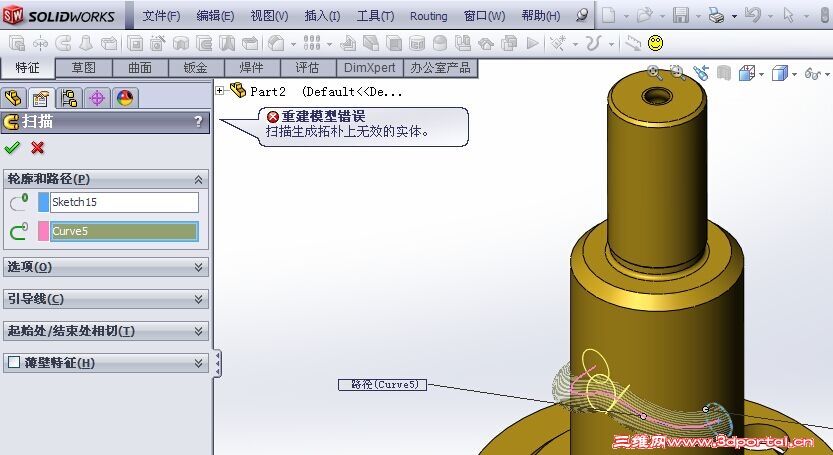Open the Tools menu

pos(375,16)
